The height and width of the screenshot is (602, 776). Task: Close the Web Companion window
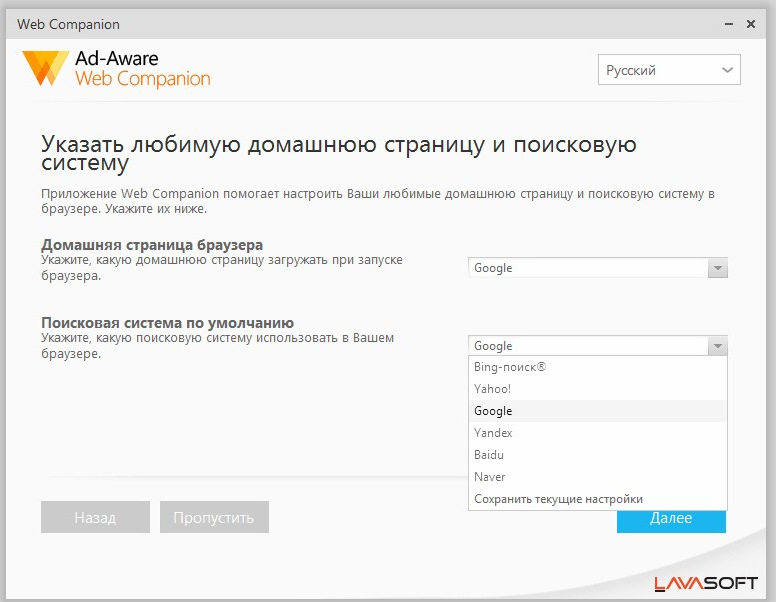(751, 24)
